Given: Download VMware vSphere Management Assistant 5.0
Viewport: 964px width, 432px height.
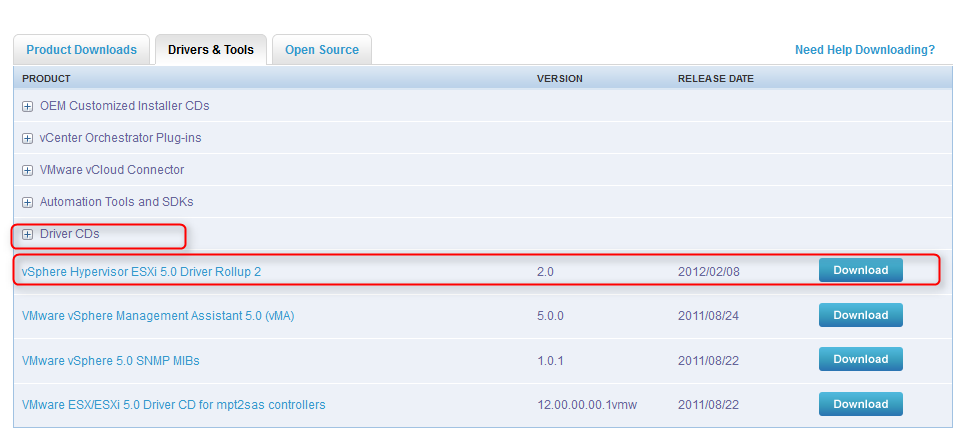Looking at the screenshot, I should click(861, 315).
